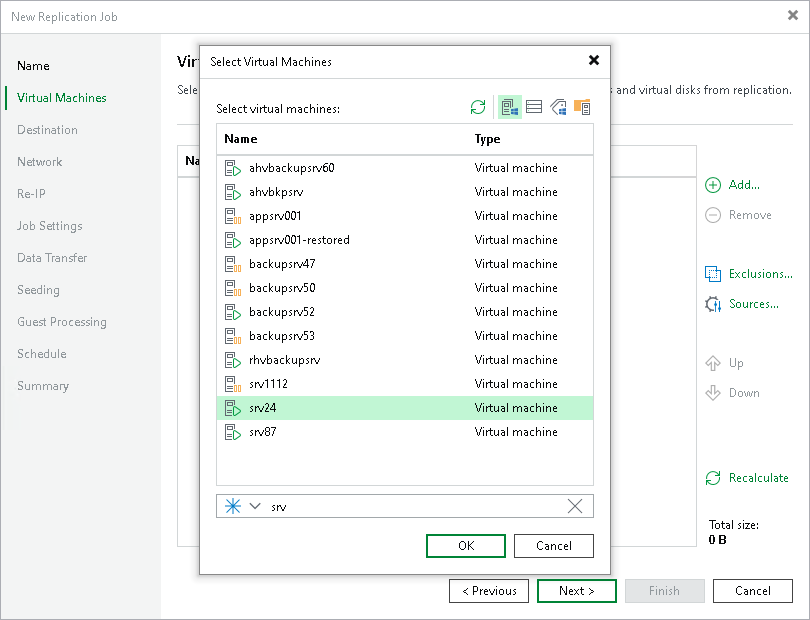Click the Remove button in the wizard

click(738, 215)
